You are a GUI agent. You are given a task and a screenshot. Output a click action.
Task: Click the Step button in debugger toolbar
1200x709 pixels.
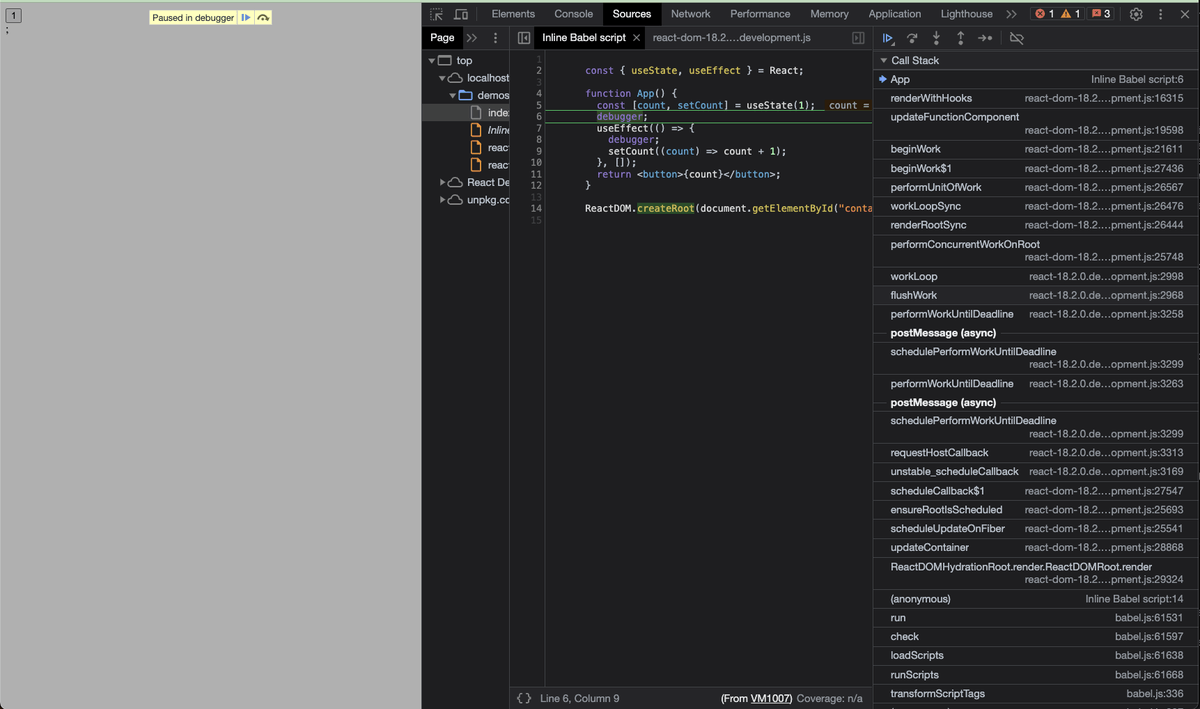(984, 38)
